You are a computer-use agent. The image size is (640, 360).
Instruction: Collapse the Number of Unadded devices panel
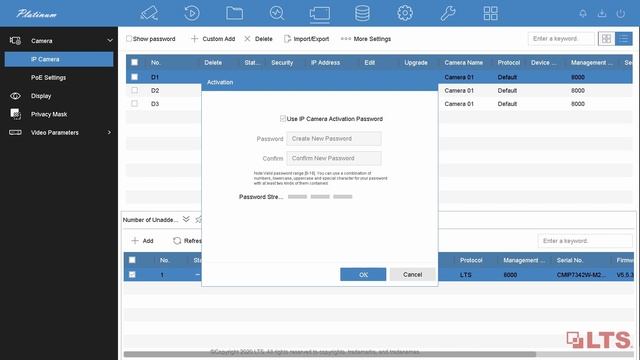[186, 219]
